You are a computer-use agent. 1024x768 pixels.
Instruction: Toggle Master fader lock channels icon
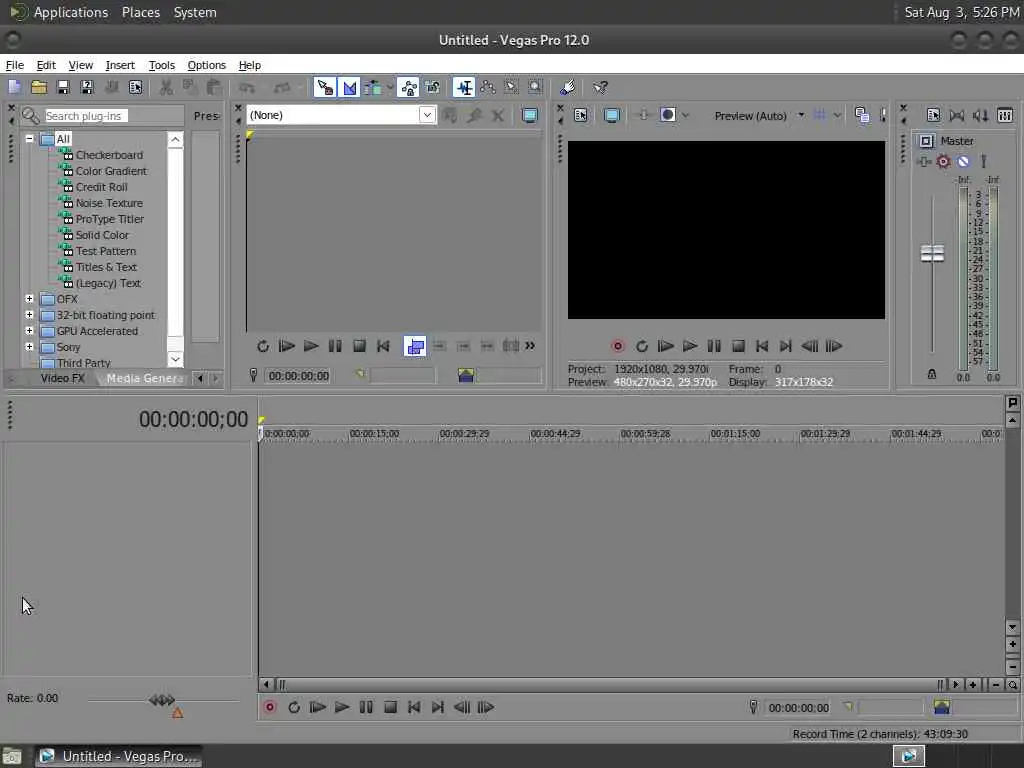click(x=932, y=374)
